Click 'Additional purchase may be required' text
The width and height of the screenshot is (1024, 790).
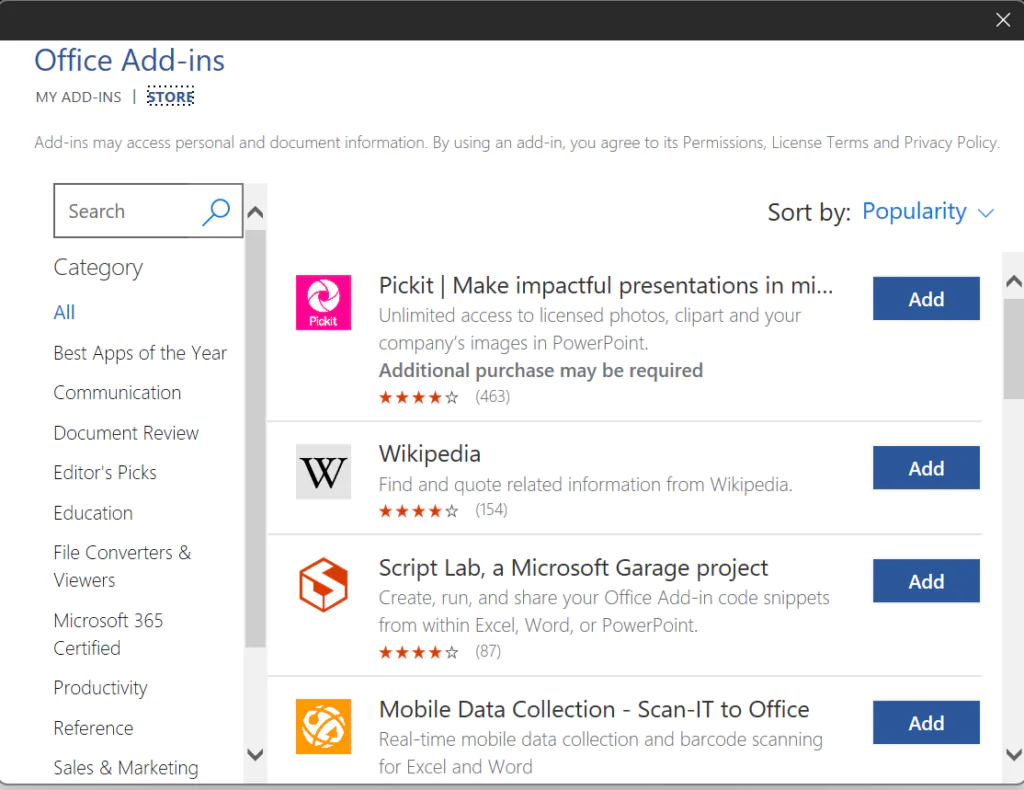(x=541, y=370)
